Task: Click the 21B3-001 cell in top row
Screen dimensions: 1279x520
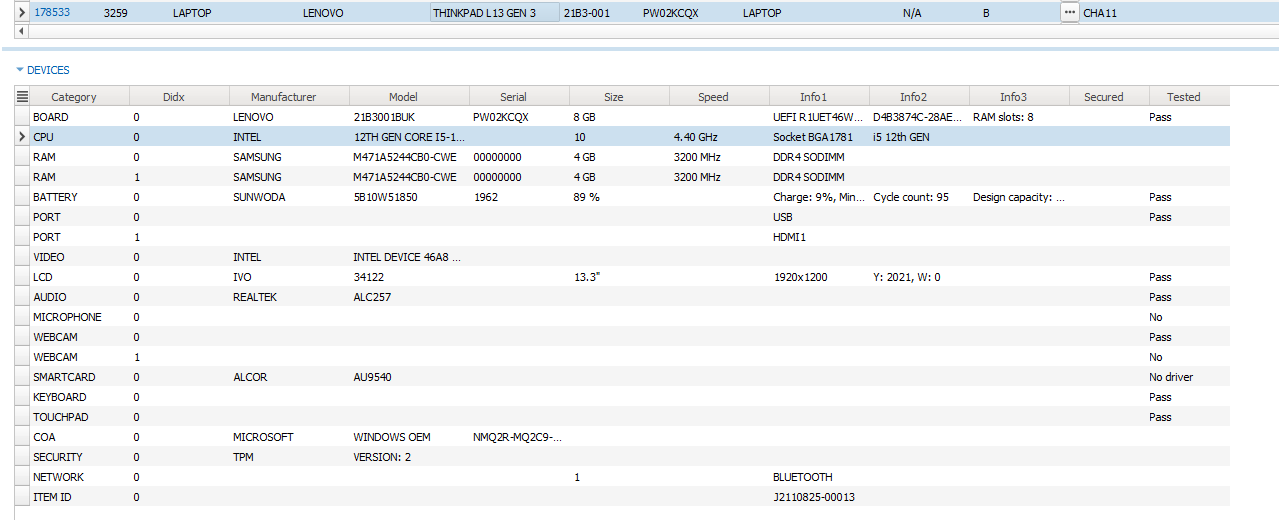Action: (x=600, y=13)
